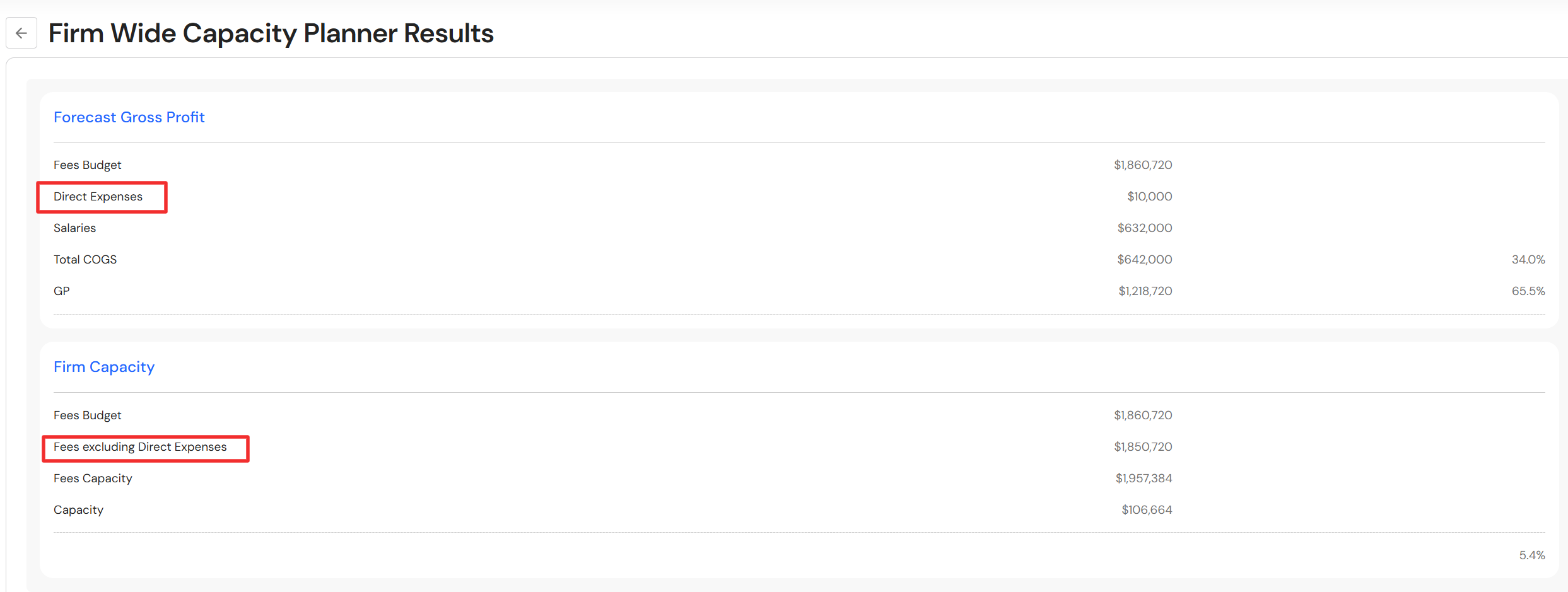Click the GP row label

(x=62, y=291)
